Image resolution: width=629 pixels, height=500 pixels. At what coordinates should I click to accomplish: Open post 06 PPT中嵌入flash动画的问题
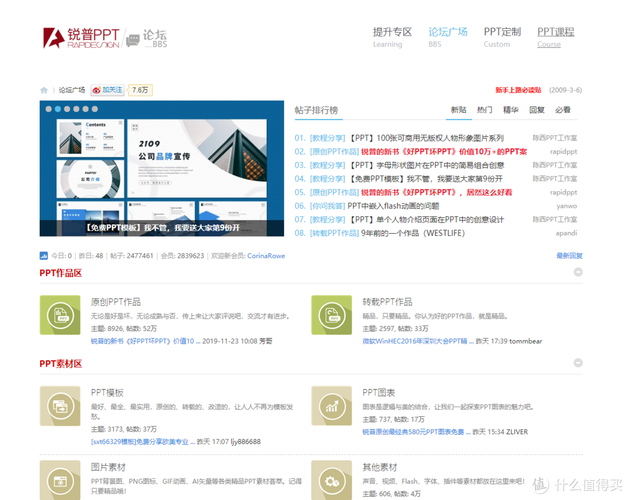393,206
